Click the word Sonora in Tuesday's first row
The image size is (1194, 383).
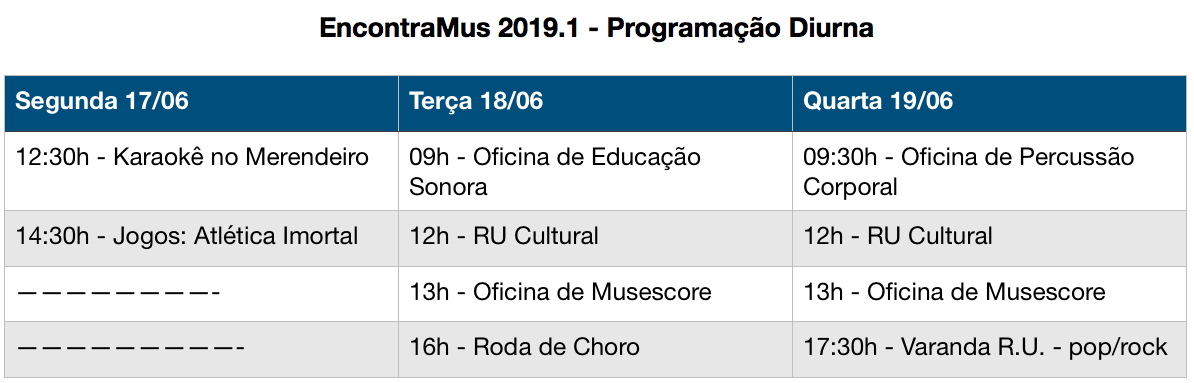point(449,187)
